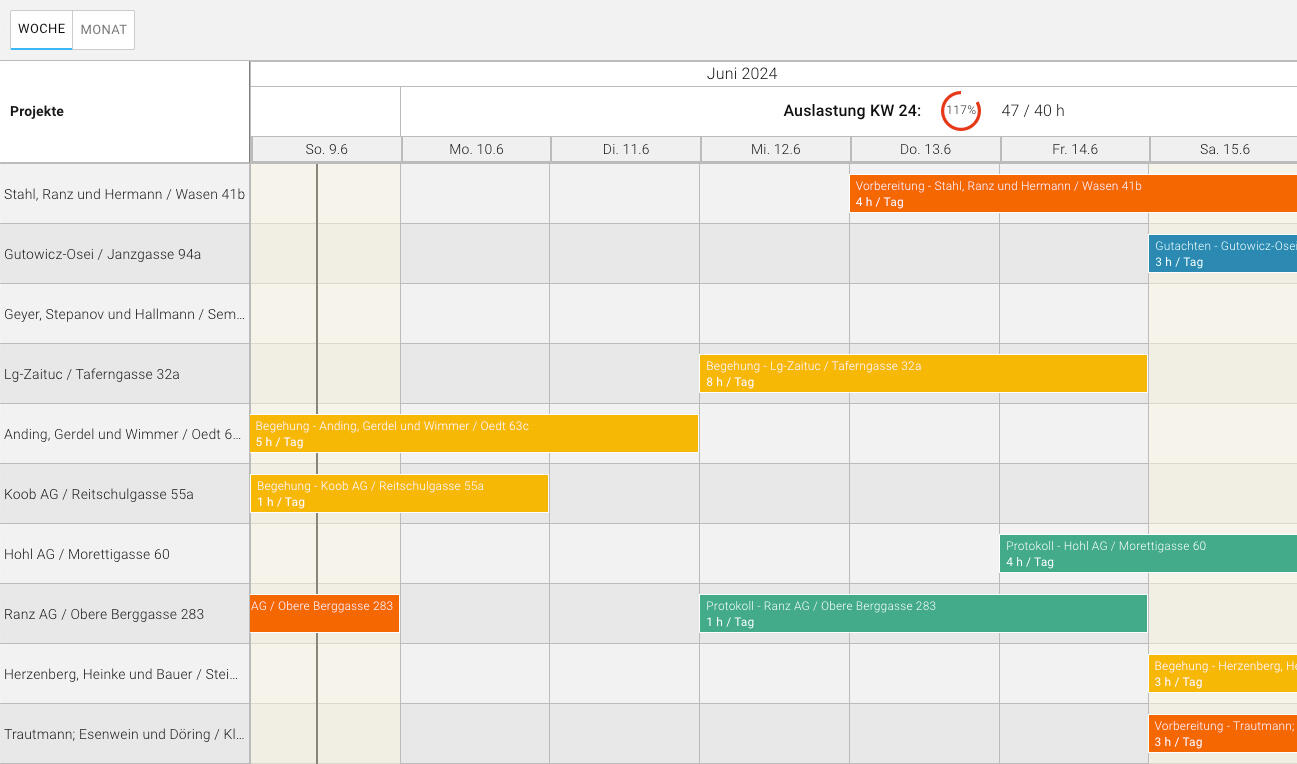The width and height of the screenshot is (1297, 764).
Task: Select the Mi. 12.6 day header
Action: point(776,149)
